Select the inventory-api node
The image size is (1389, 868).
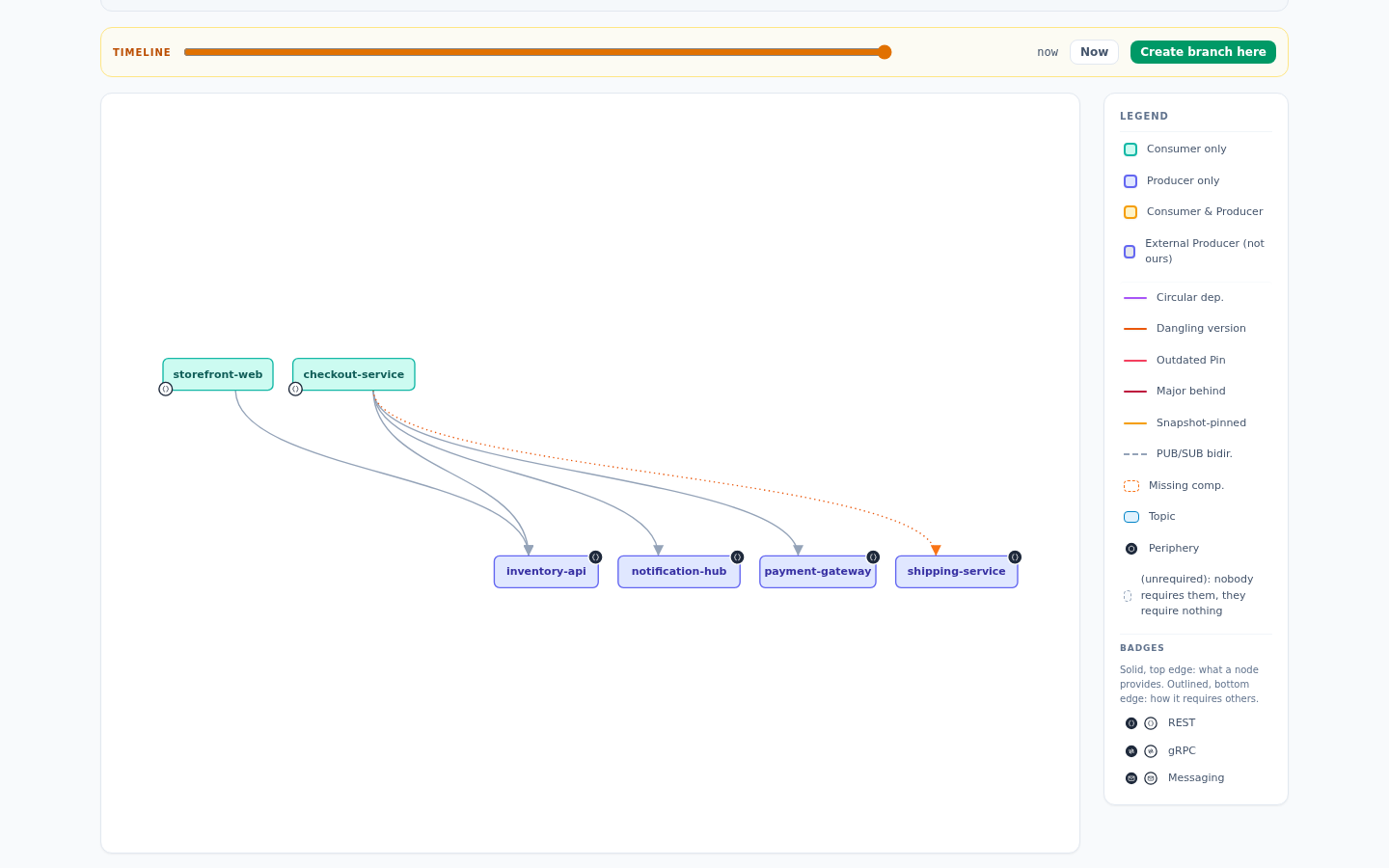click(x=546, y=572)
